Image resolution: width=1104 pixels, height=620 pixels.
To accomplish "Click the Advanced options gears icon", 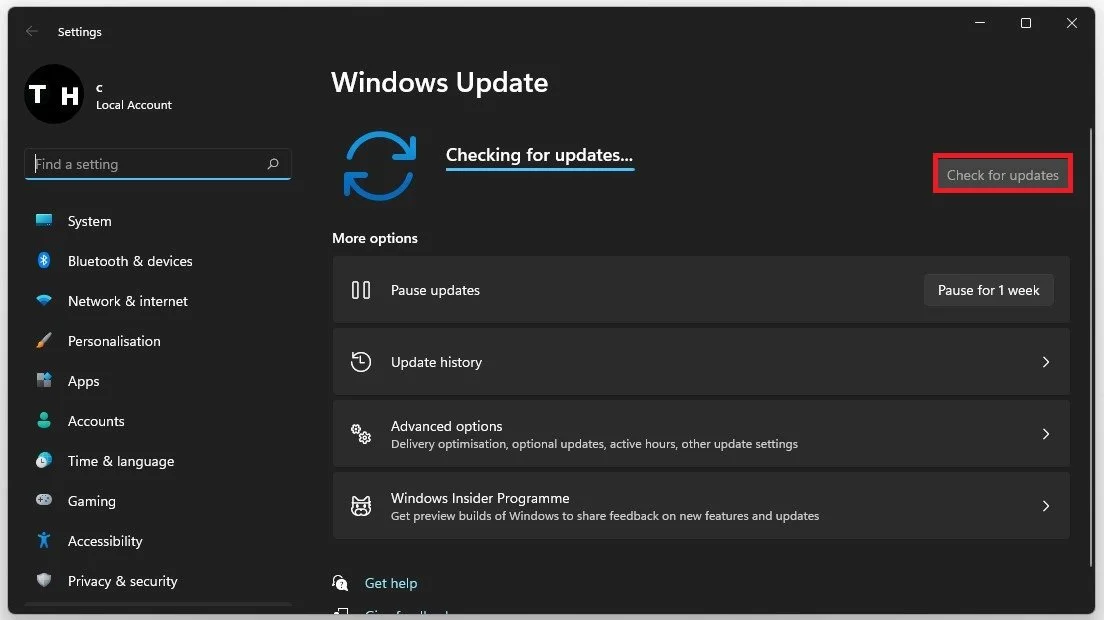I will click(360, 434).
